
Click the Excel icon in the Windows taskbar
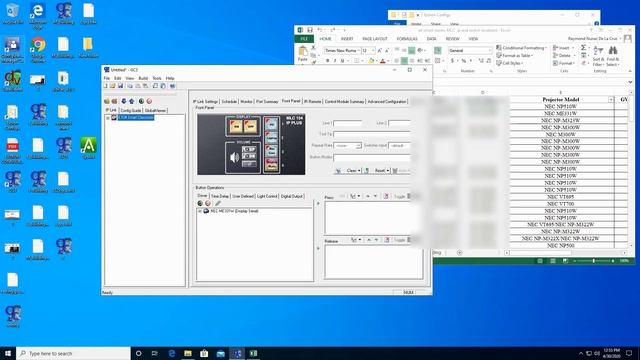(253, 353)
